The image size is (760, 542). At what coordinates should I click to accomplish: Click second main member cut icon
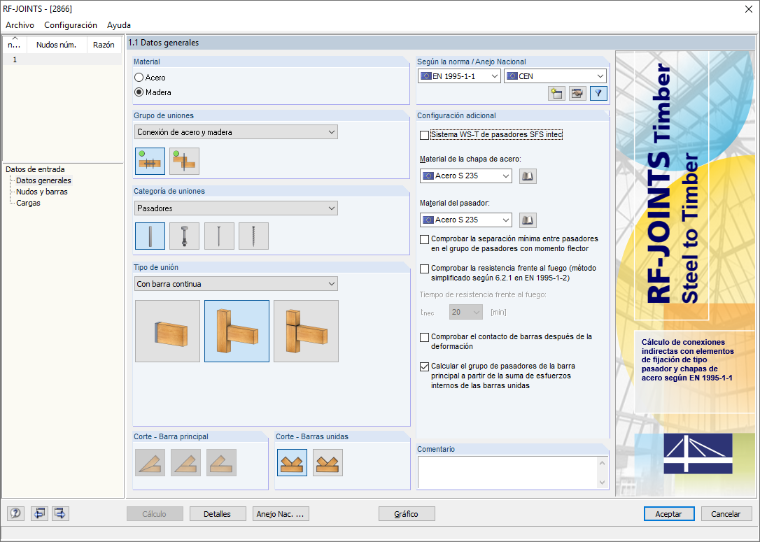click(x=186, y=462)
